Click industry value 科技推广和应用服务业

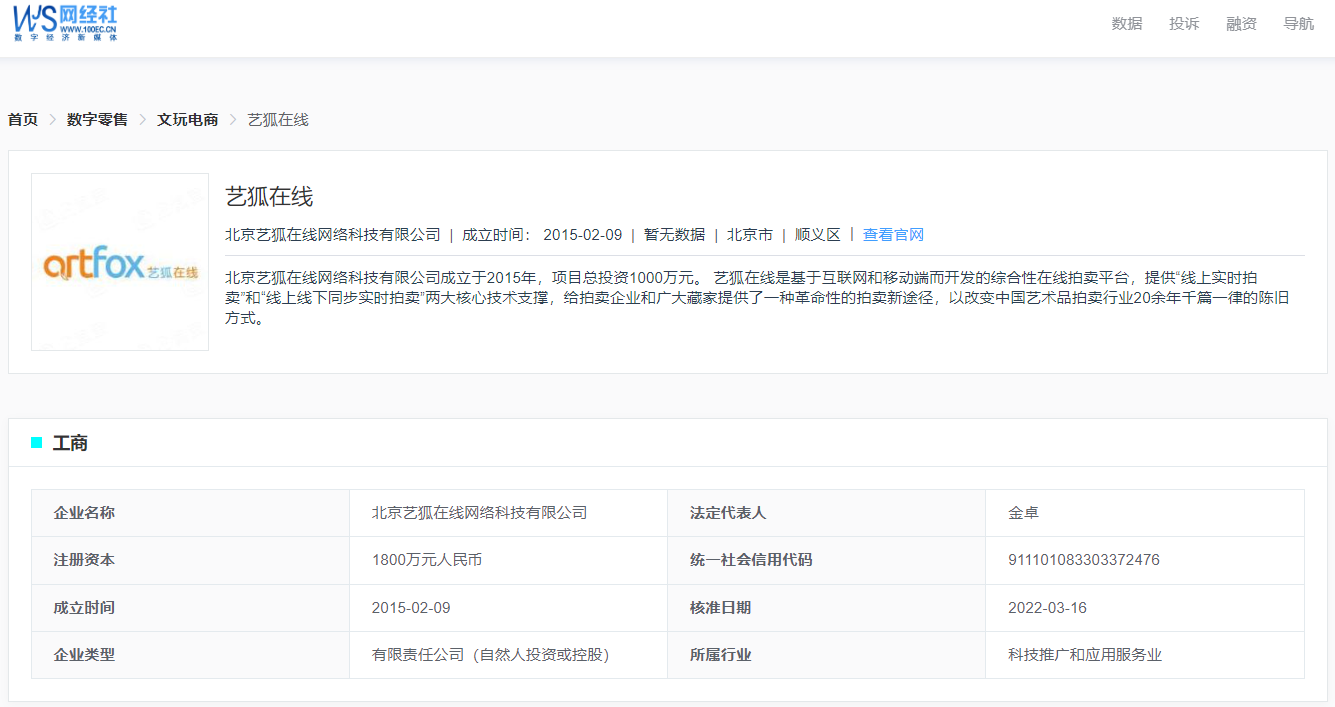coord(1085,655)
